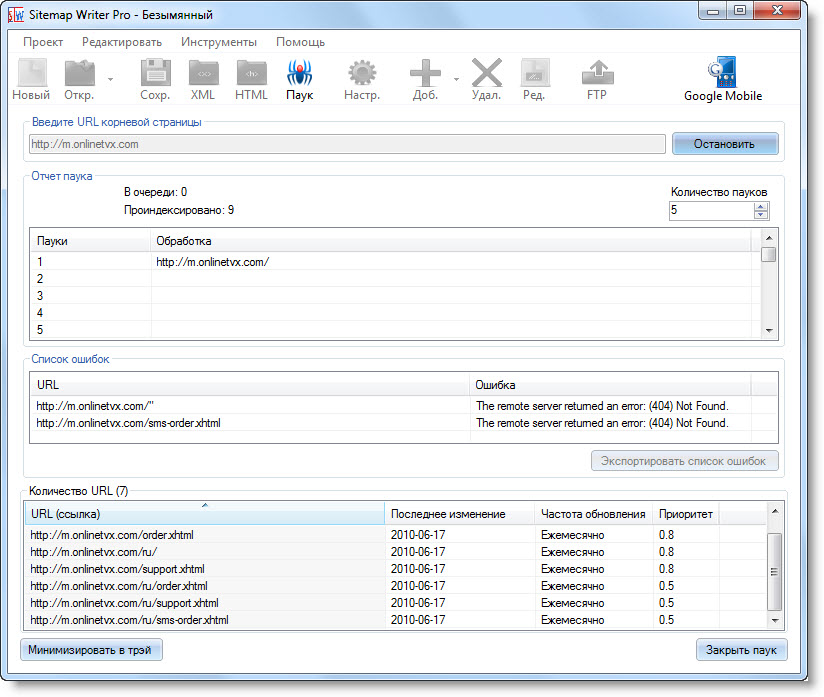Increase spider count with up arrow
Screen dimensions: 824x697
[x=761, y=207]
